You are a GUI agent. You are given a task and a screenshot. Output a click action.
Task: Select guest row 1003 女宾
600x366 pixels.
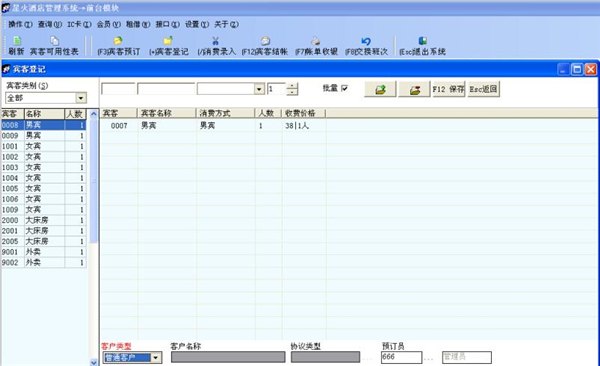pyautogui.click(x=44, y=167)
